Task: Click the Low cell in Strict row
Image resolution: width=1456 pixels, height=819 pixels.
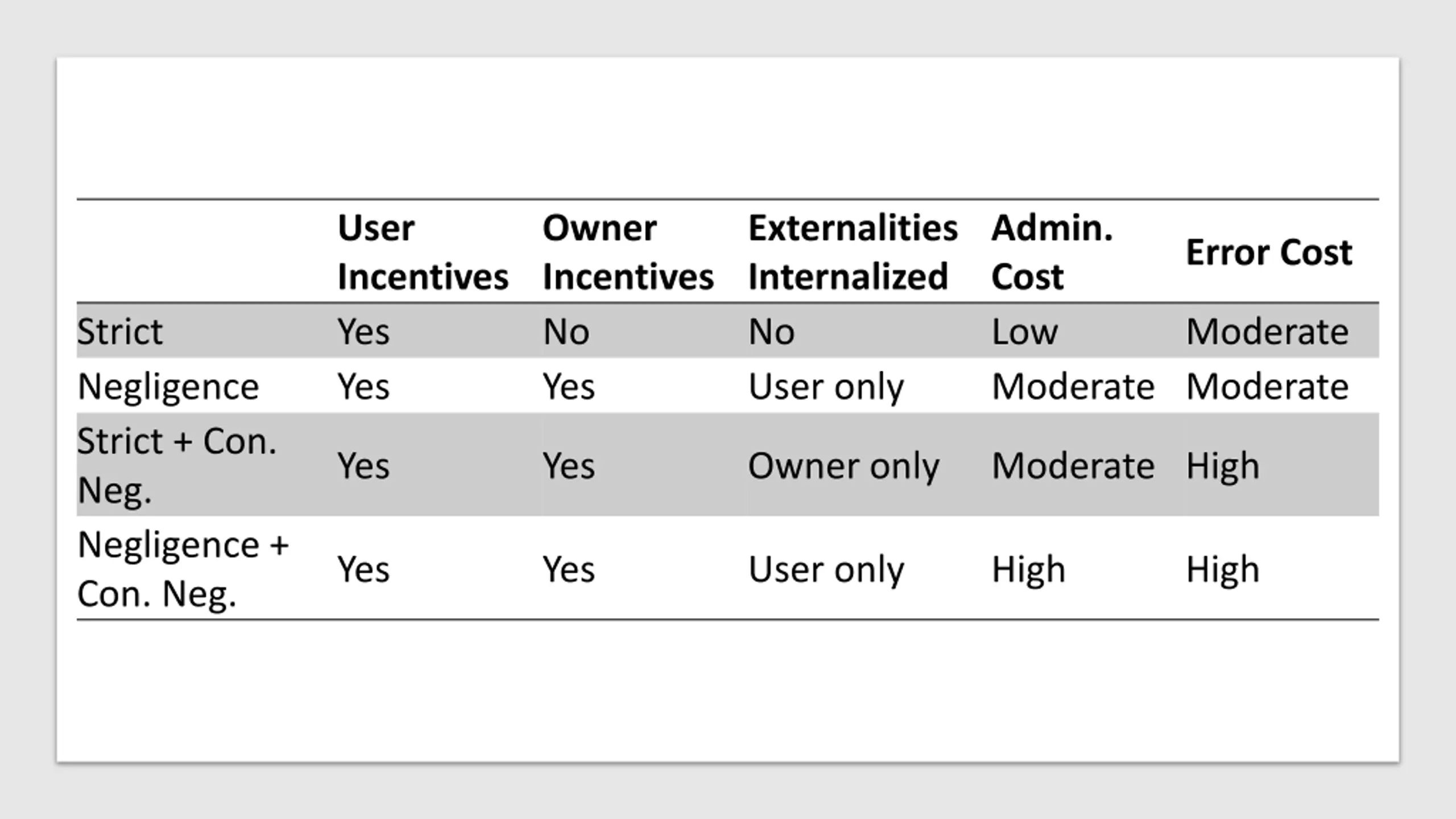Action: pos(1024,331)
